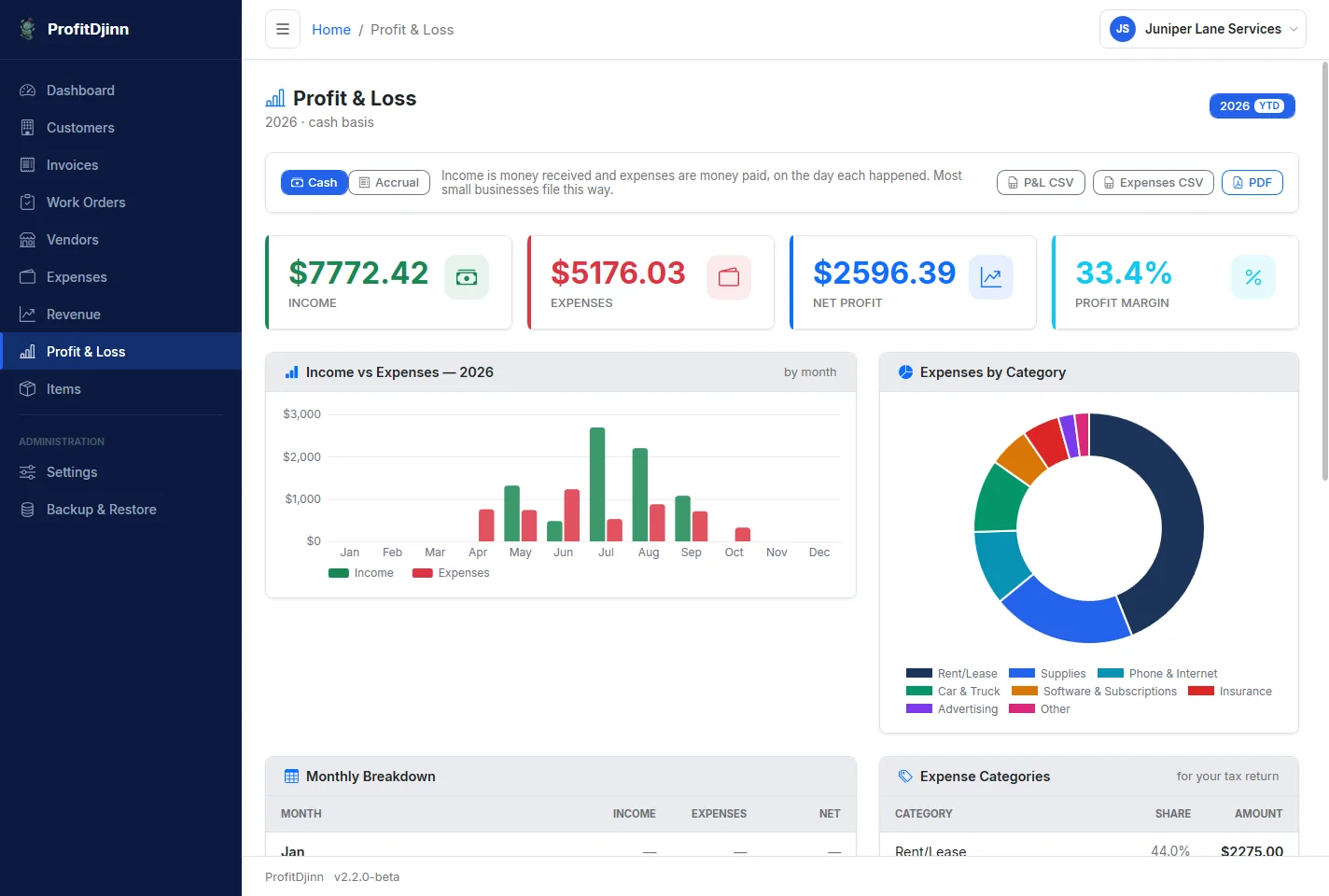Go to Customers in the sidebar

pyautogui.click(x=120, y=128)
